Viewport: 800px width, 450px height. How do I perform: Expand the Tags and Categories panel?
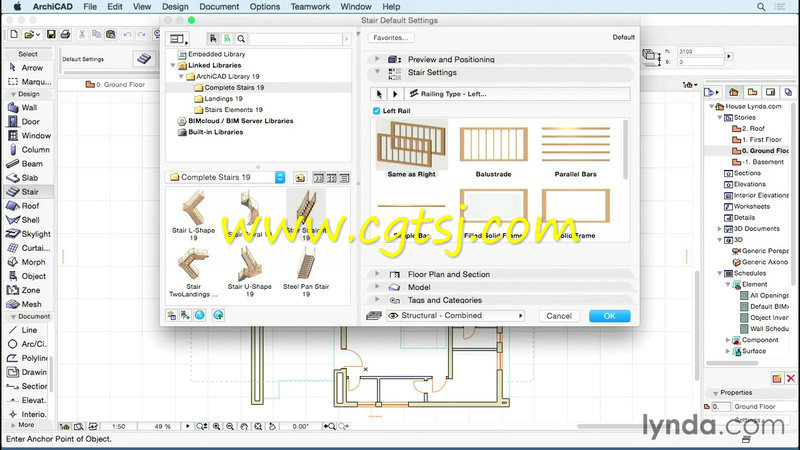click(x=377, y=299)
